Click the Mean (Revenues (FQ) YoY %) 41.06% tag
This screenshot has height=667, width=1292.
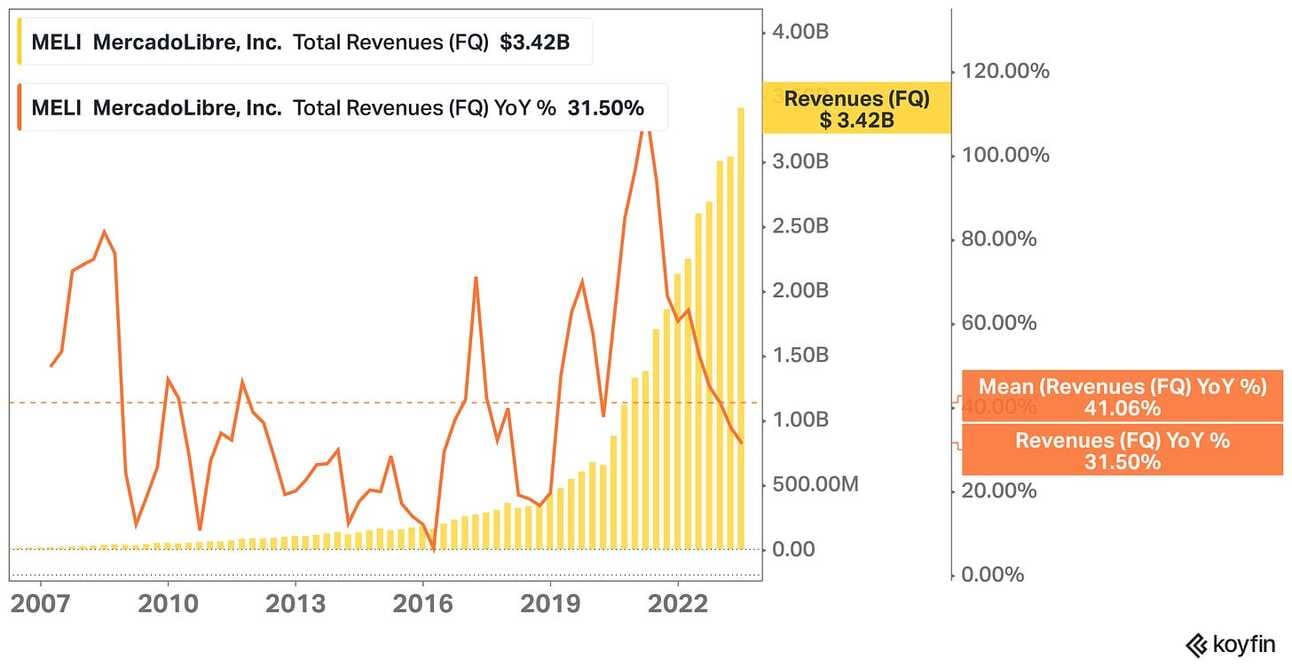coord(1122,397)
